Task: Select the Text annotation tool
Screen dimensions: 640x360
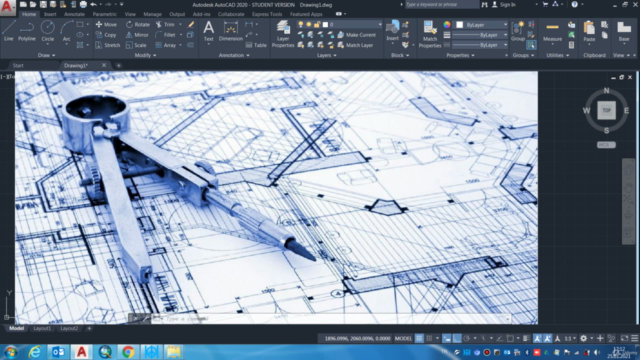Action: pos(209,31)
